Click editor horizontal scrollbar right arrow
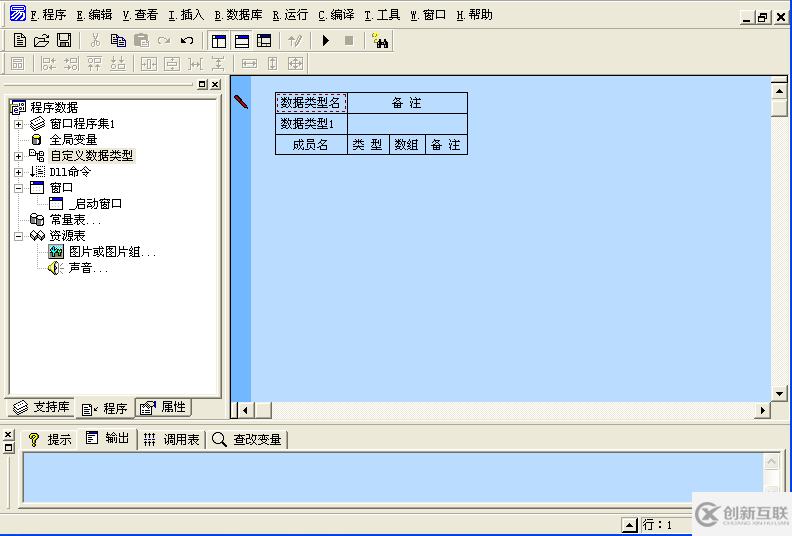 (763, 410)
